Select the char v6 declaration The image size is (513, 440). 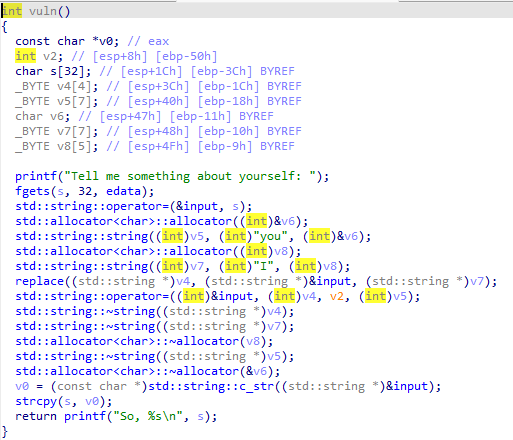click(x=43, y=116)
